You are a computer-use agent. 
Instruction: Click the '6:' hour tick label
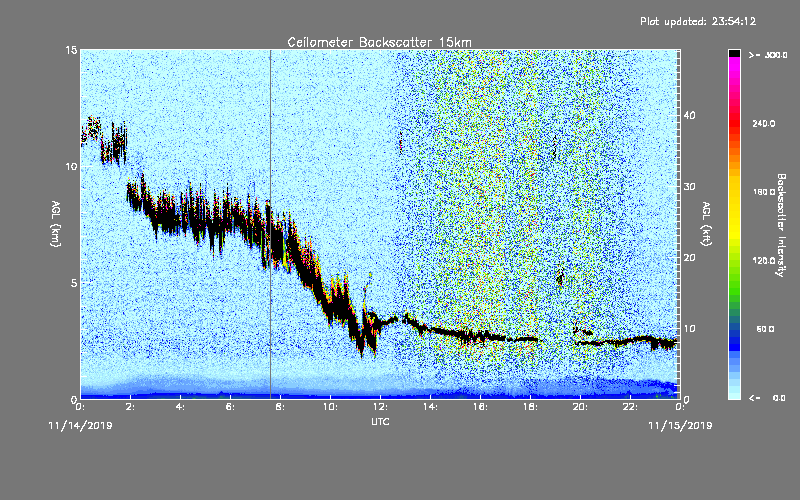click(x=231, y=407)
